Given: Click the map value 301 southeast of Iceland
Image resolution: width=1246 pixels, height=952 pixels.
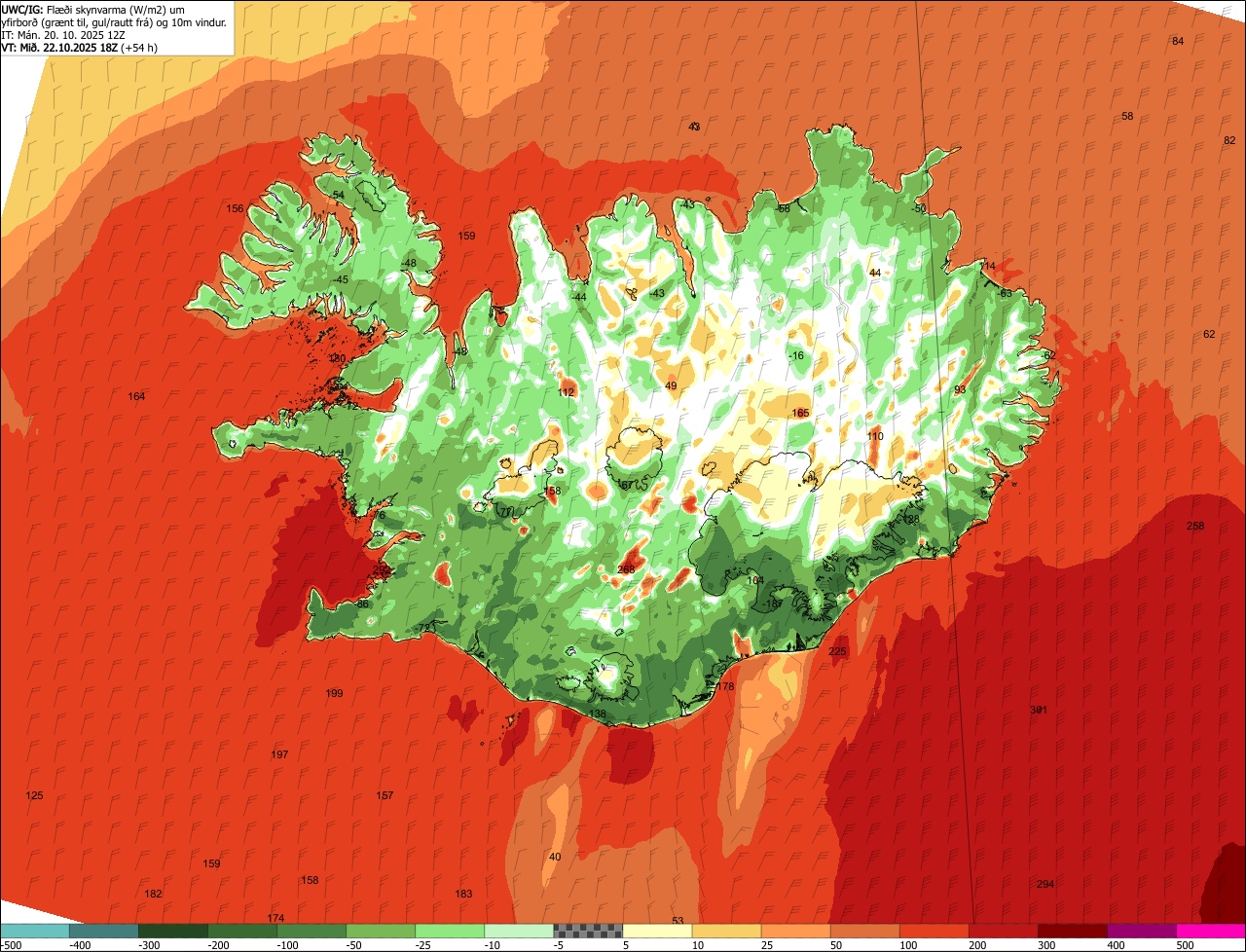Looking at the screenshot, I should pos(1039,710).
